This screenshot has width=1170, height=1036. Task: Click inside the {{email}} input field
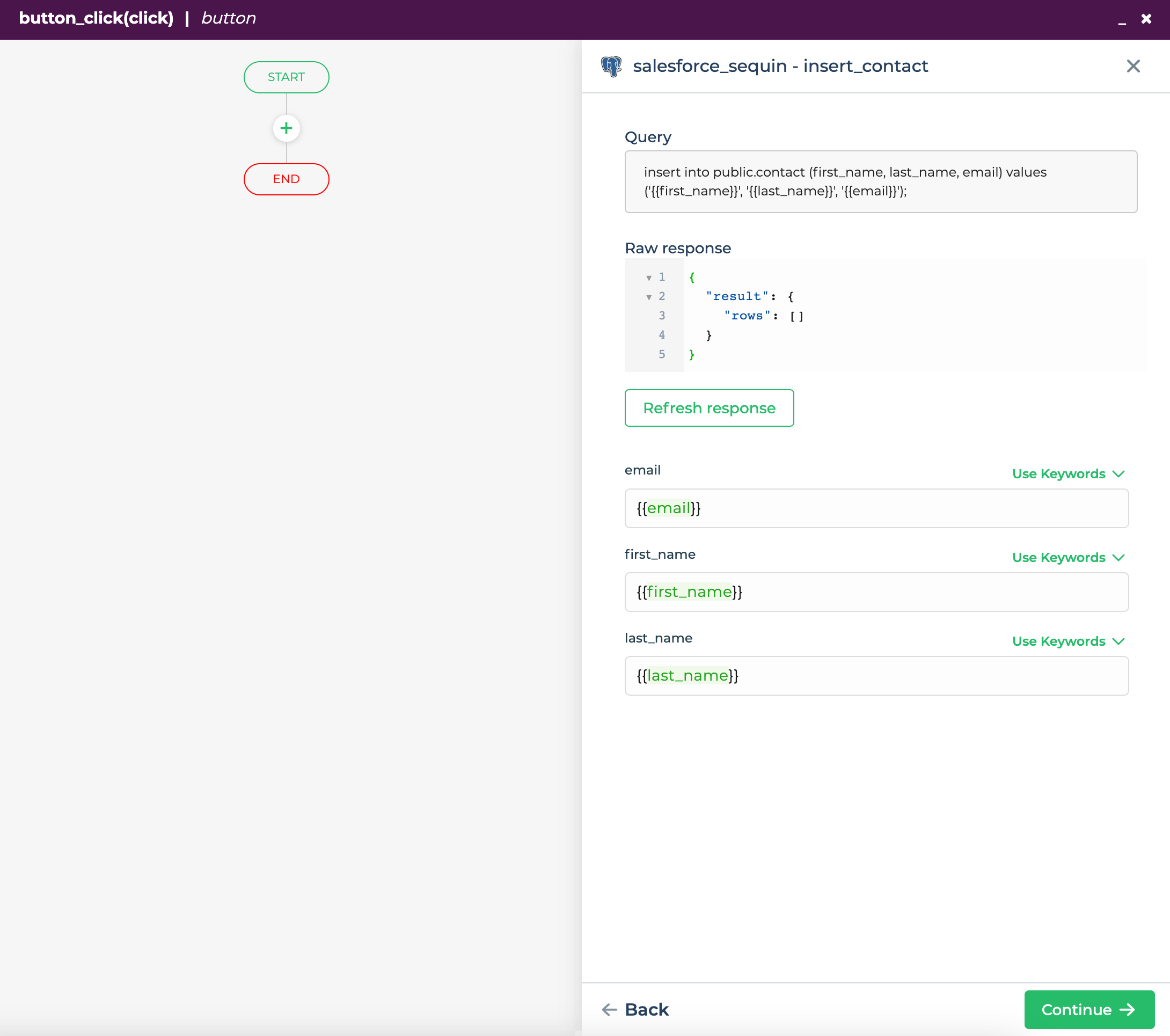click(876, 508)
